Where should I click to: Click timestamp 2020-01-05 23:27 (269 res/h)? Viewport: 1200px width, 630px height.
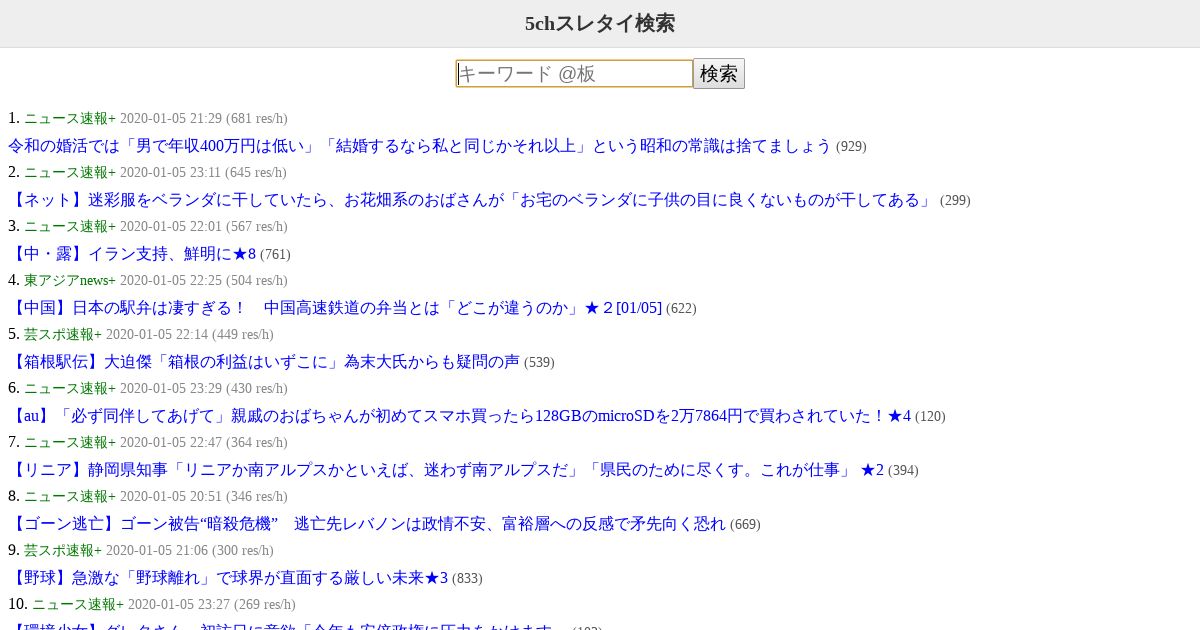coord(212,604)
